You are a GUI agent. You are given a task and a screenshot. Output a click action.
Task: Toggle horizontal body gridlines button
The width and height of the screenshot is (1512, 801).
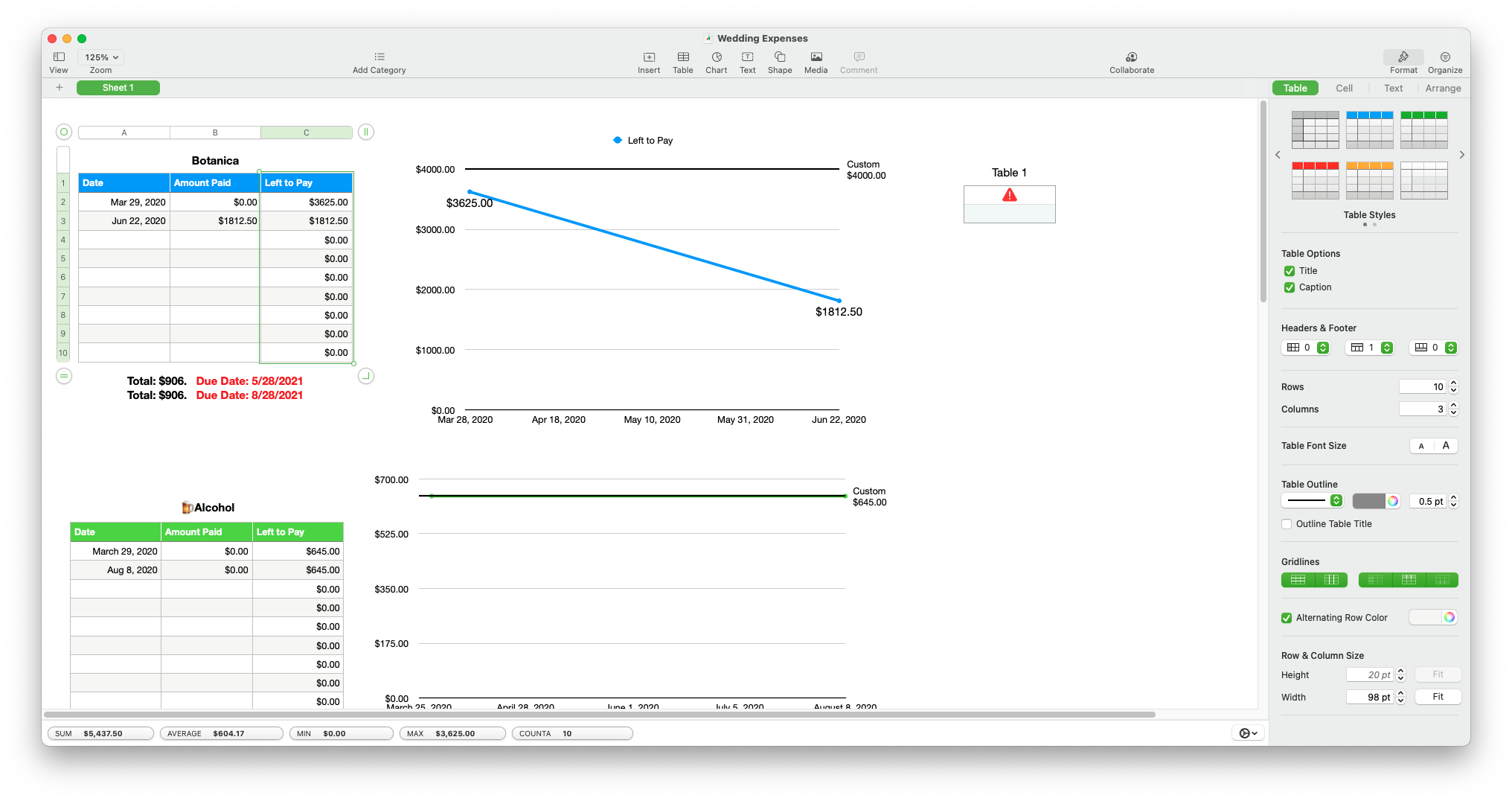coord(1298,580)
